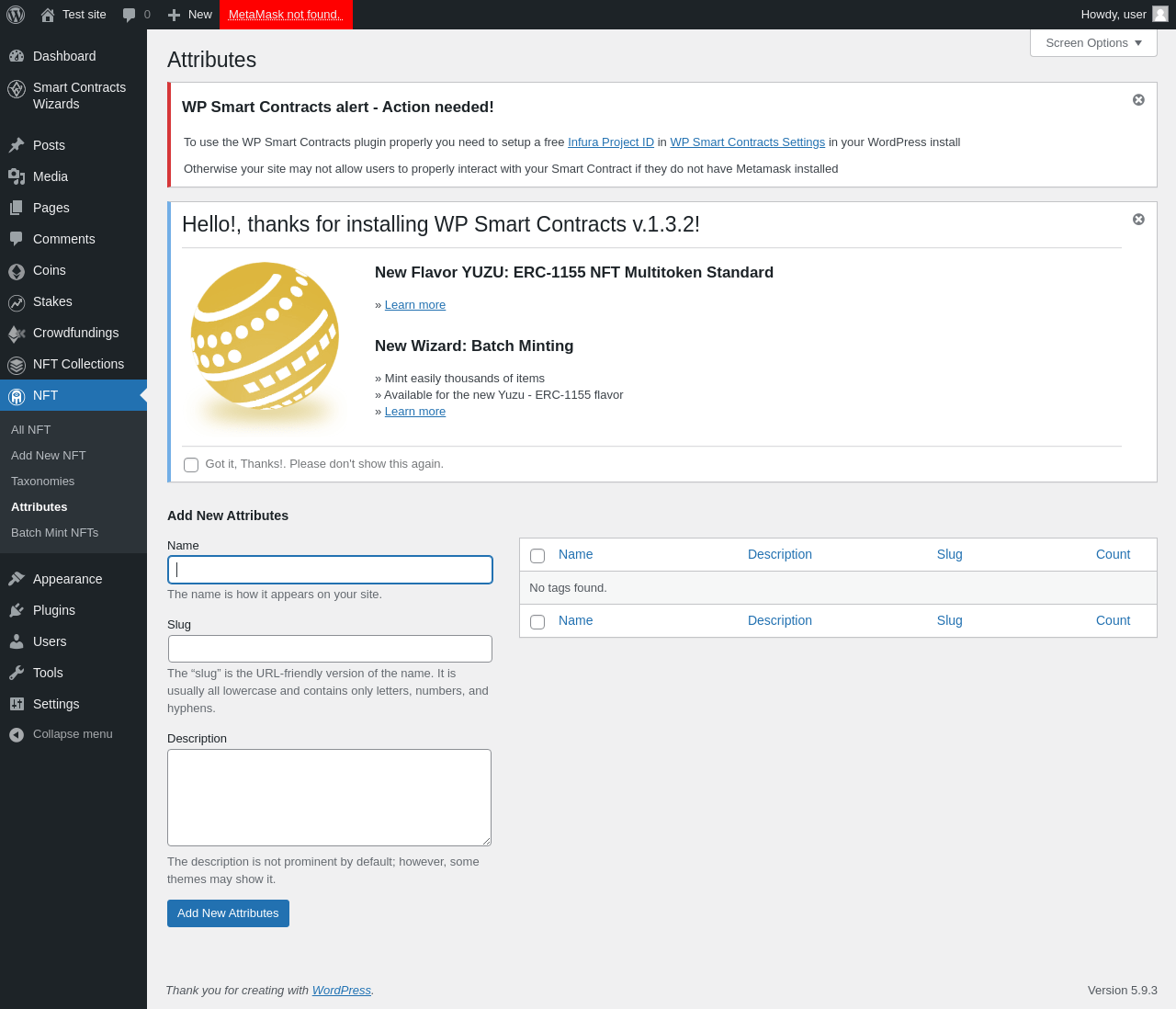Screen dimensions: 1176x1009
Task: Click the Test site home icon
Action: pyautogui.click(x=48, y=15)
